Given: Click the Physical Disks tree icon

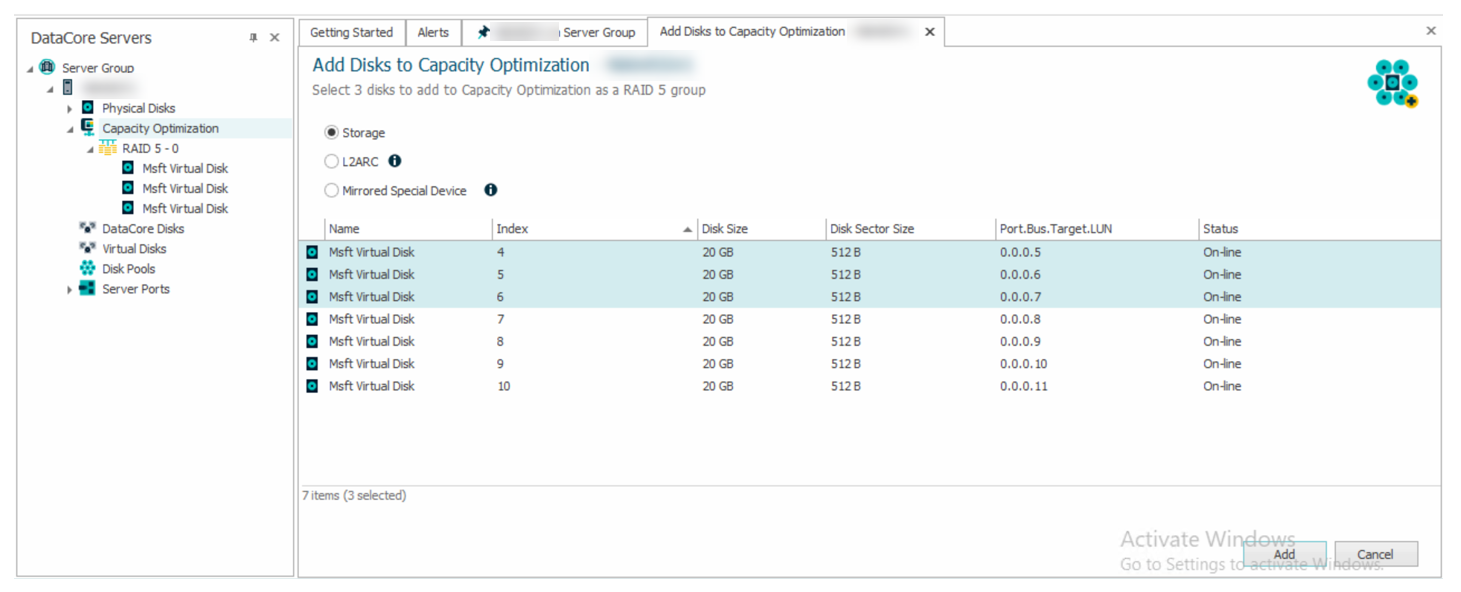Looking at the screenshot, I should tap(88, 108).
